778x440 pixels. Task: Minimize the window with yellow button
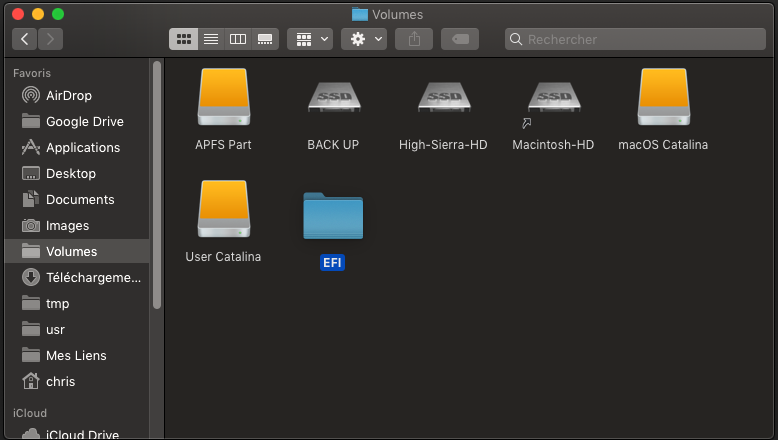tap(38, 14)
